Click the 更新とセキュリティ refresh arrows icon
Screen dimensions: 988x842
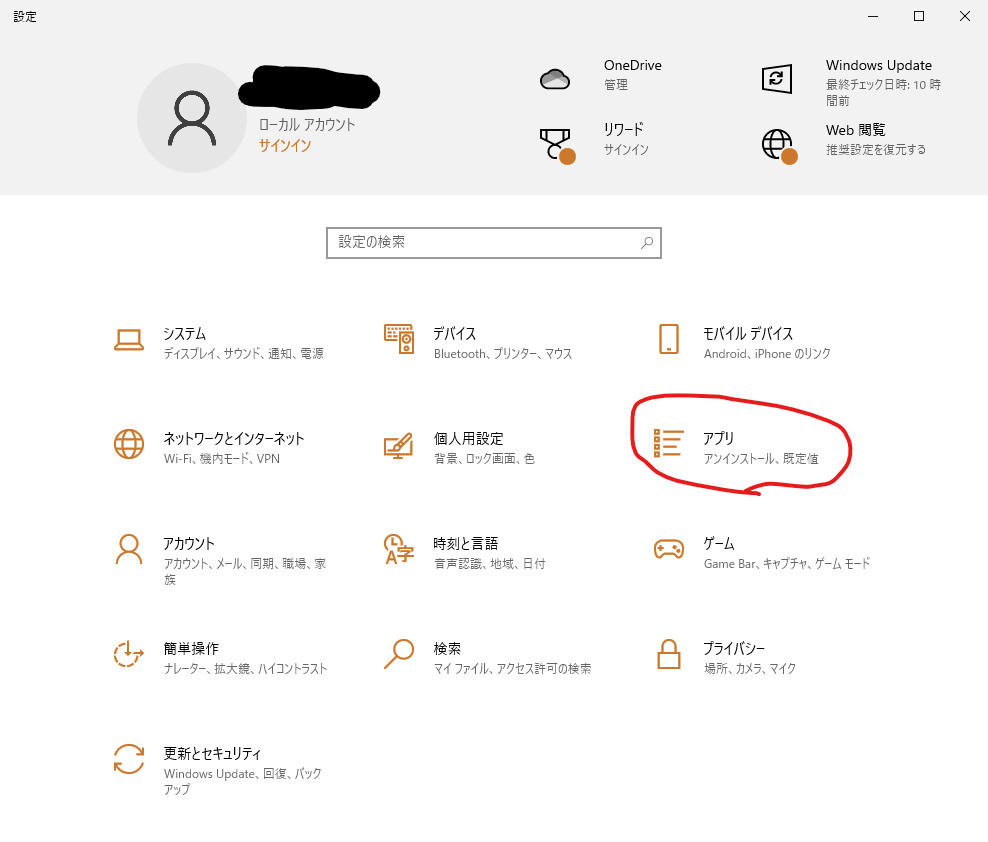129,759
